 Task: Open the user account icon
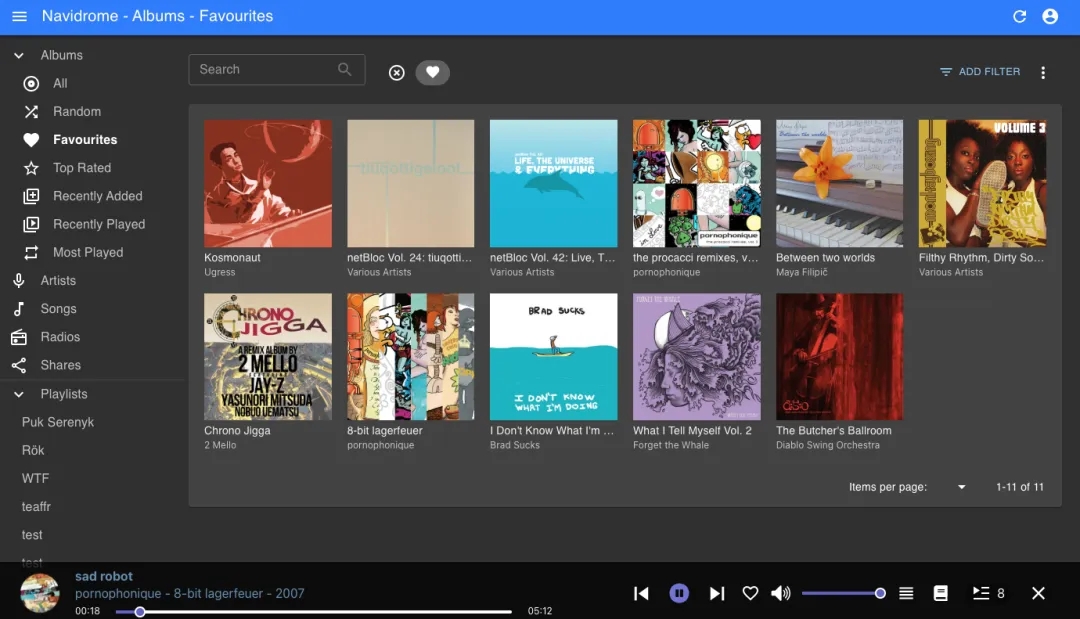[x=1050, y=16]
